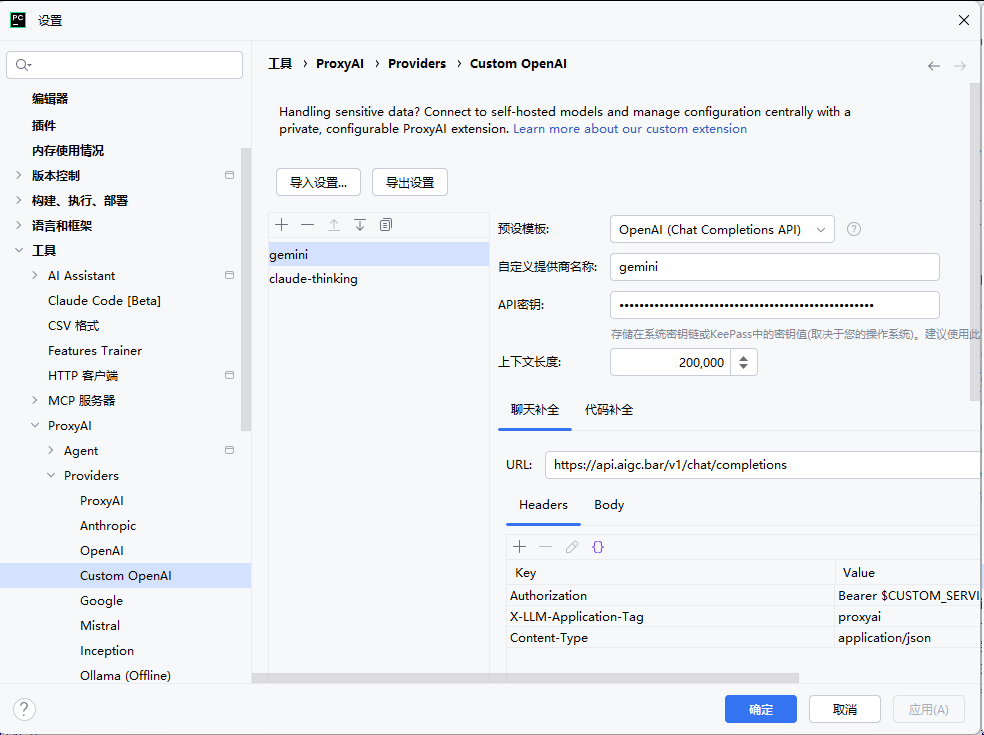Open the help question mark at dialog bottom

(x=24, y=709)
